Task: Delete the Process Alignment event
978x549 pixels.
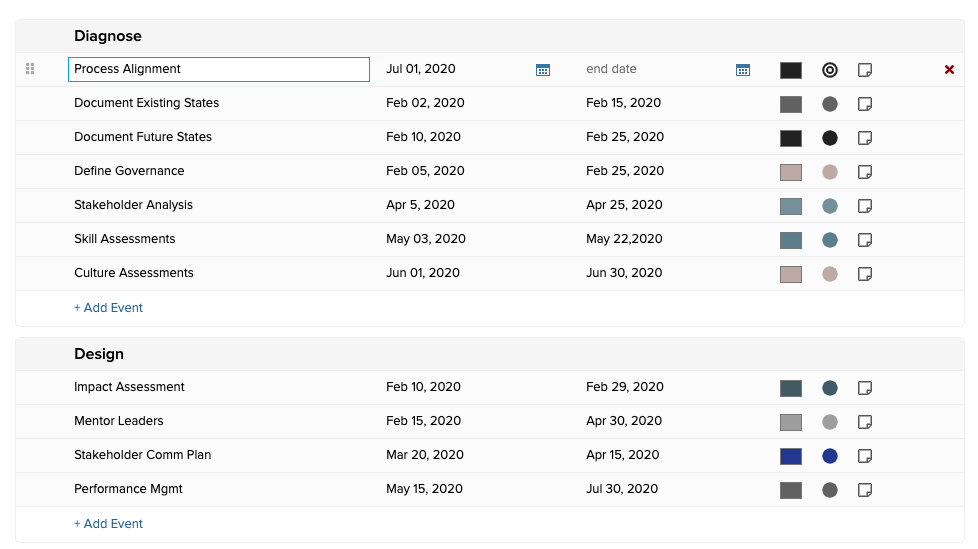Action: [949, 70]
